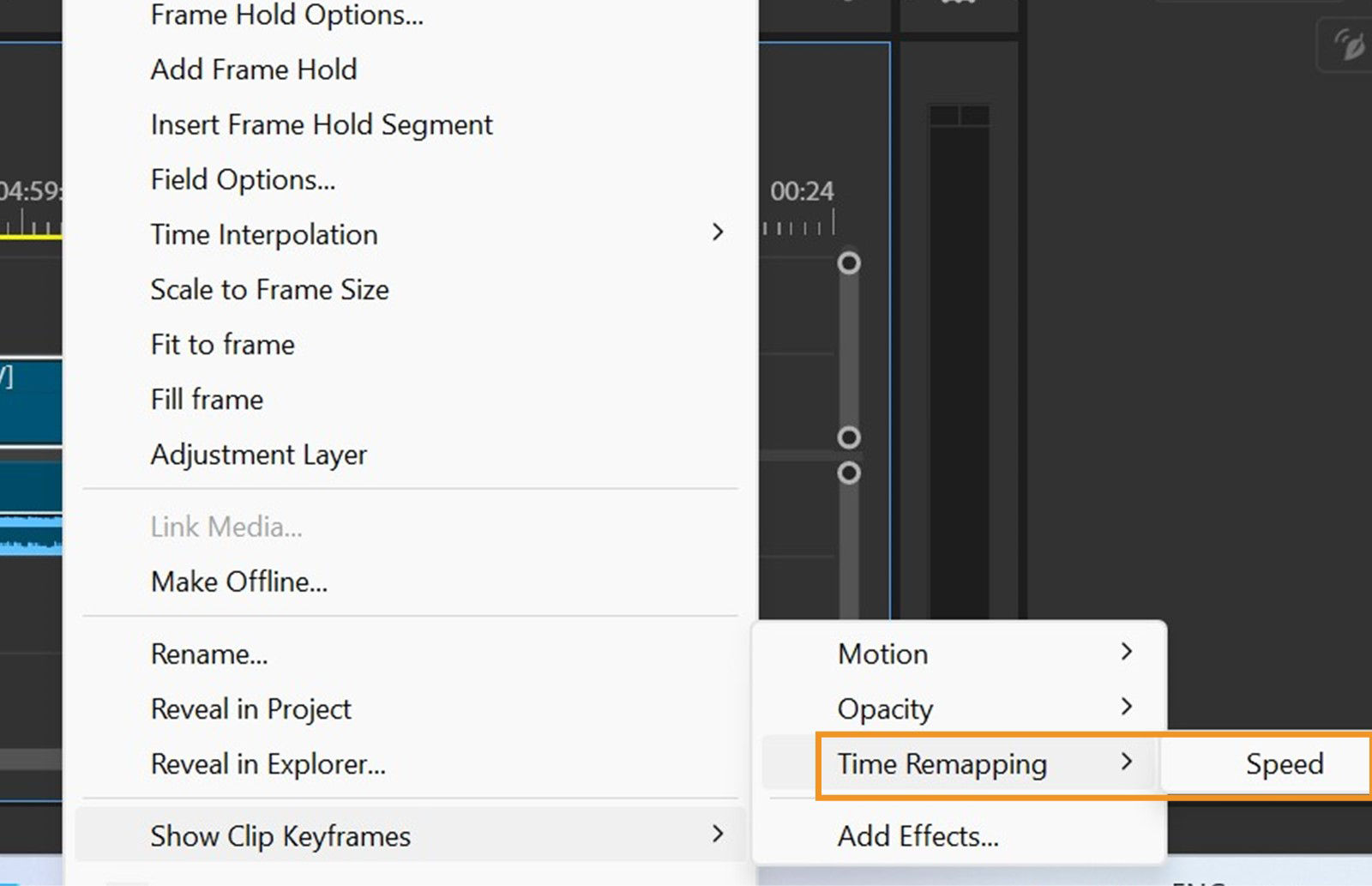Rename the selected clip
Screen dimensions: 1372x886
click(x=209, y=654)
